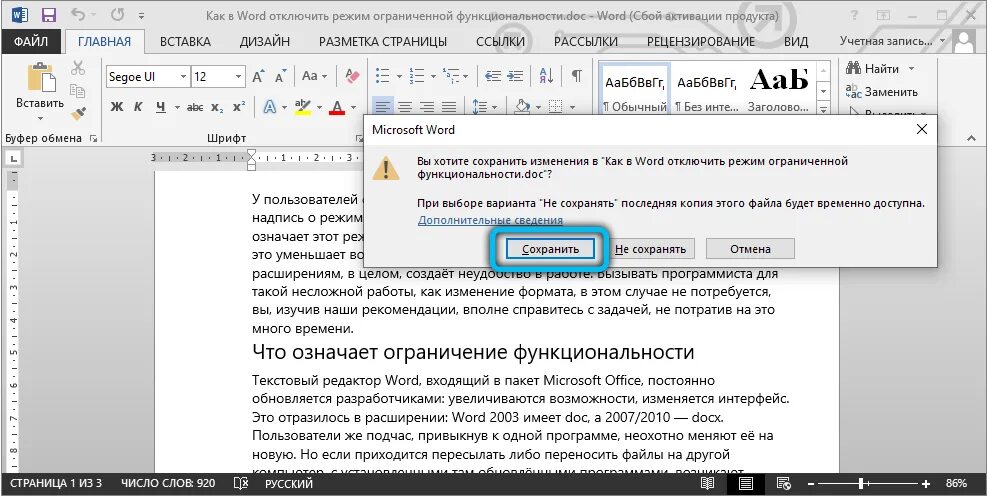
Task: Switch to Print Layout view icon
Action: point(745,483)
